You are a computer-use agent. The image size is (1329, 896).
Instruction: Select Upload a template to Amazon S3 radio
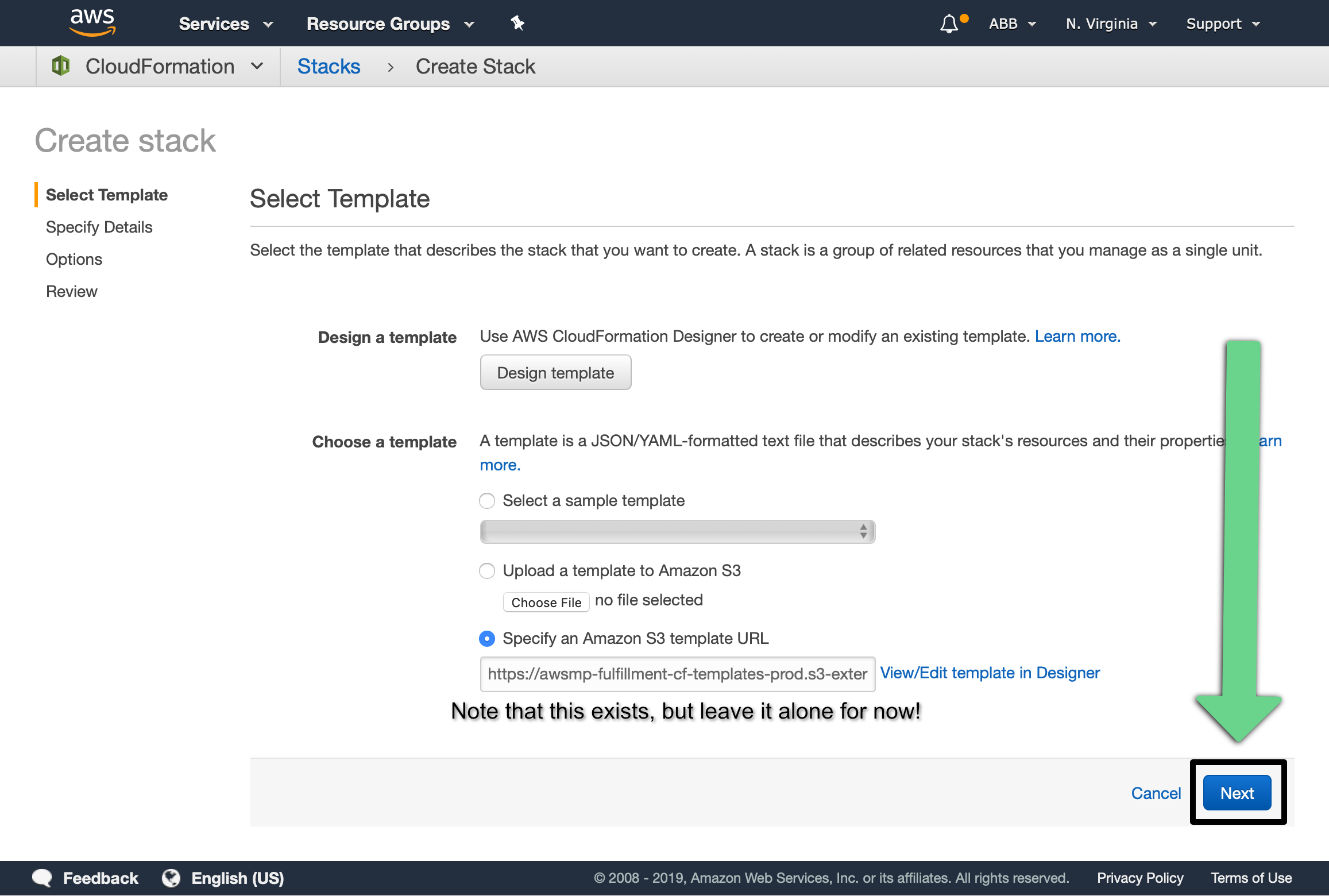click(487, 571)
